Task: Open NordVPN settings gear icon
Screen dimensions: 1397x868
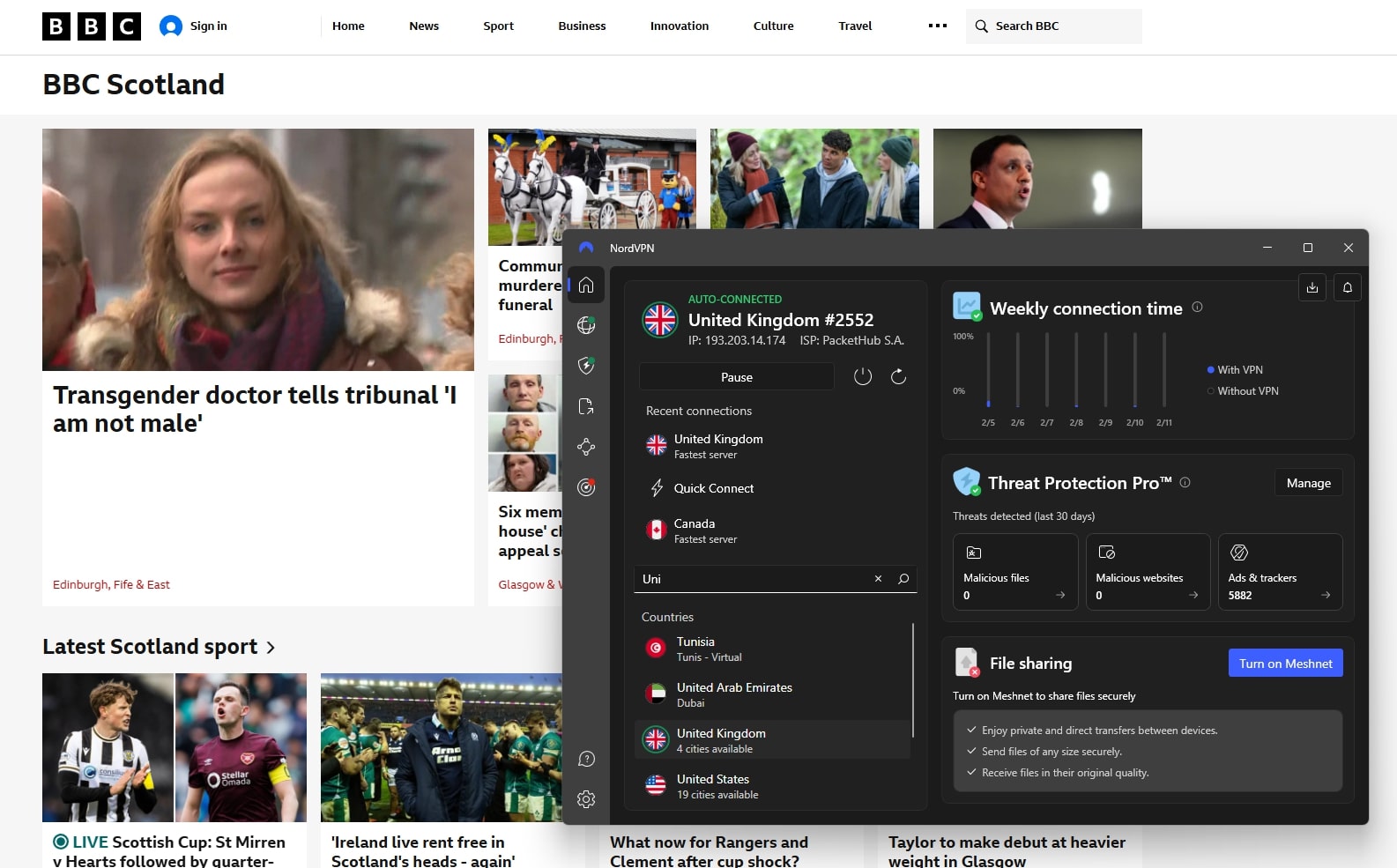Action: coord(586,799)
